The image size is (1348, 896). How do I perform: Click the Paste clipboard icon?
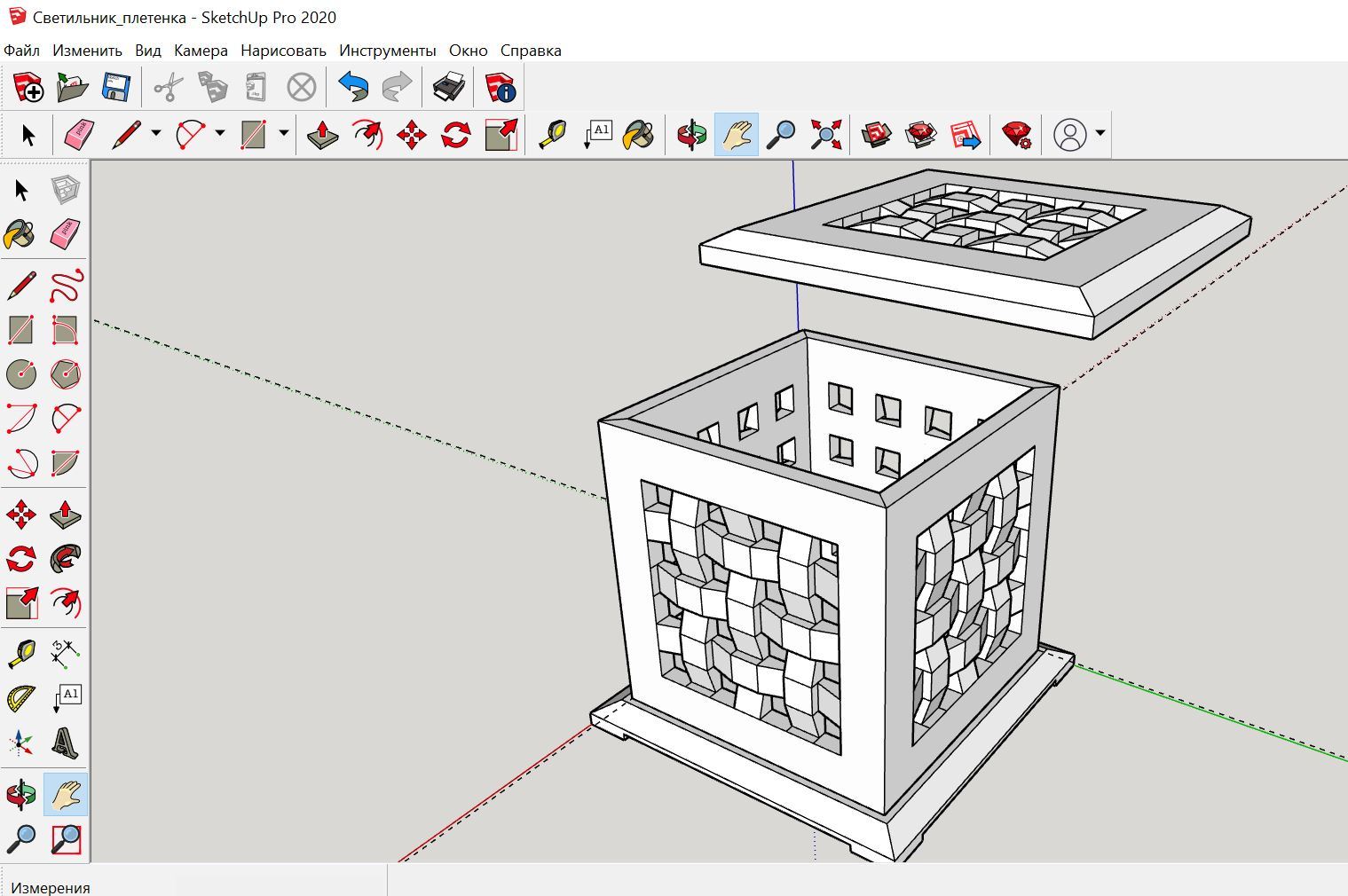[256, 87]
